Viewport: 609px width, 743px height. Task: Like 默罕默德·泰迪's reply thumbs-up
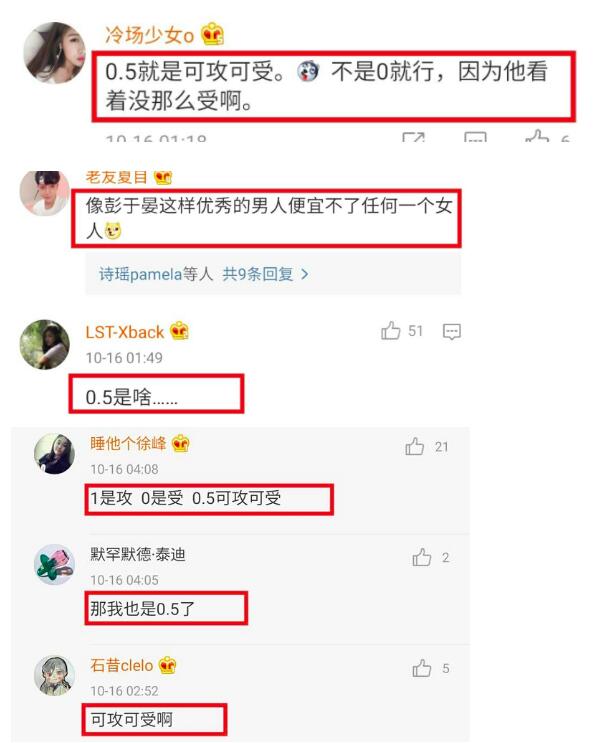(x=421, y=557)
